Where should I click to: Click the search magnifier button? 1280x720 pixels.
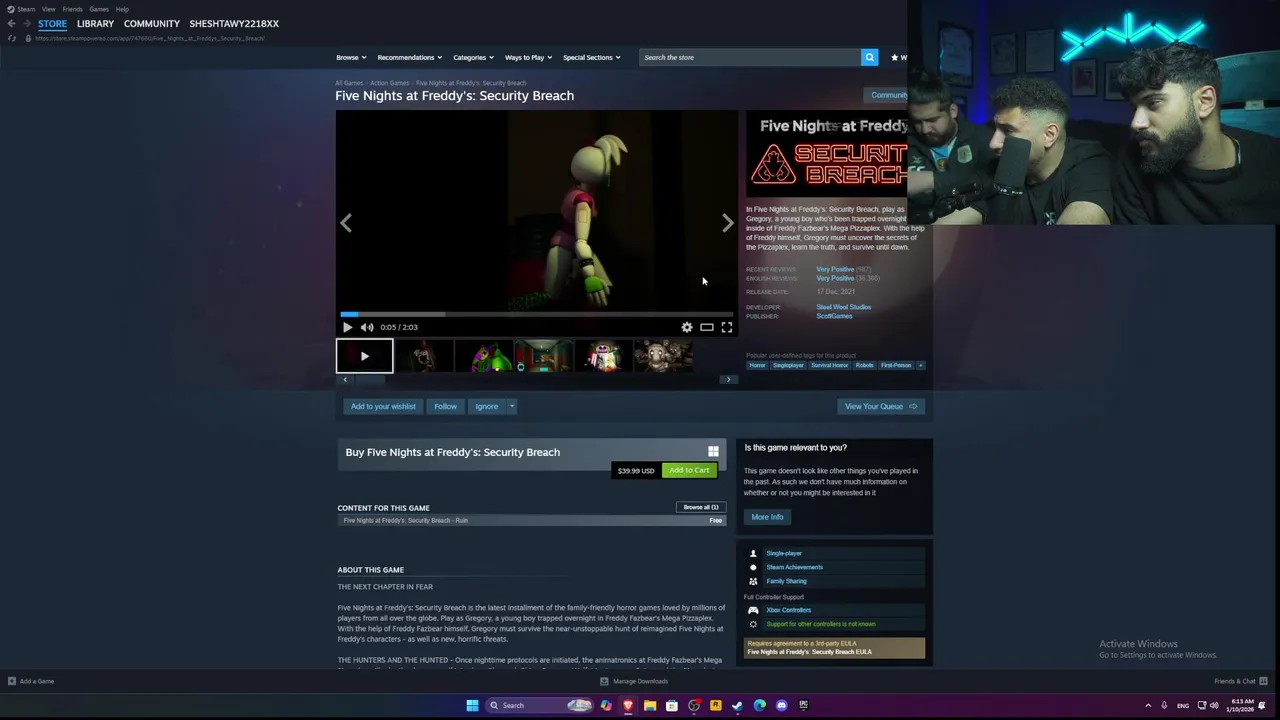point(870,57)
